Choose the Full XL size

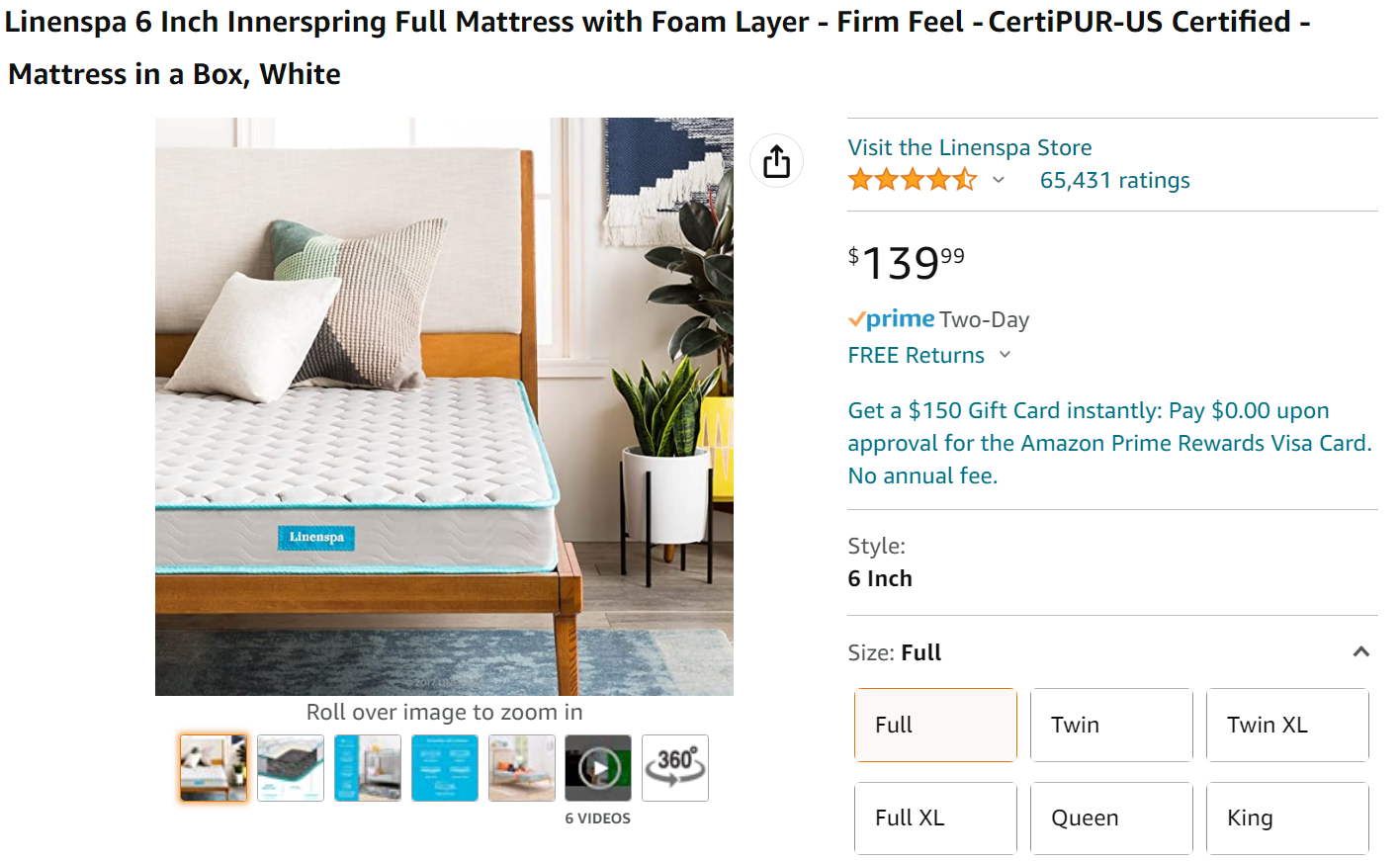(x=935, y=818)
